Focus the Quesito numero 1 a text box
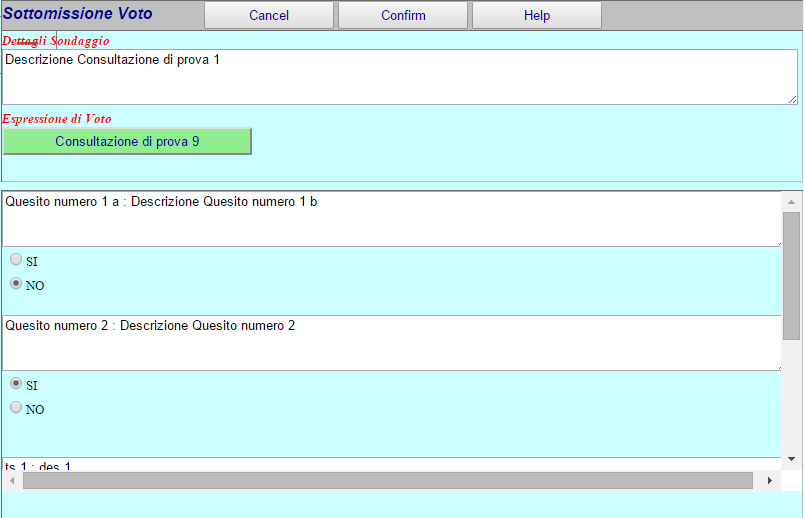 [x=390, y=219]
